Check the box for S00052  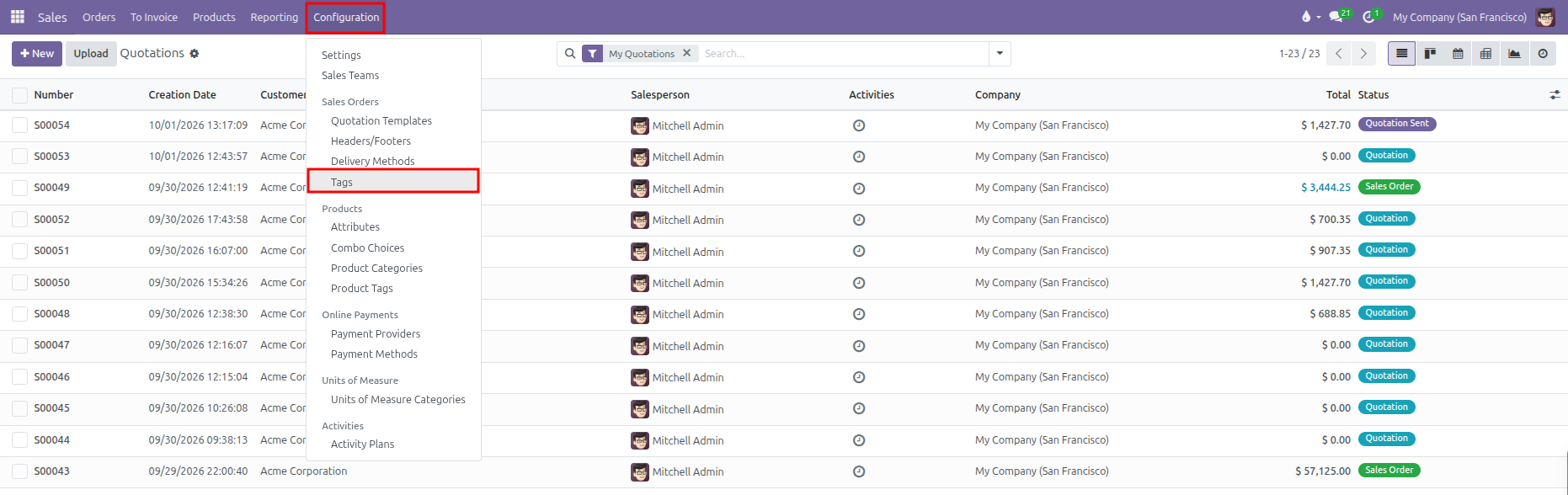tap(19, 220)
